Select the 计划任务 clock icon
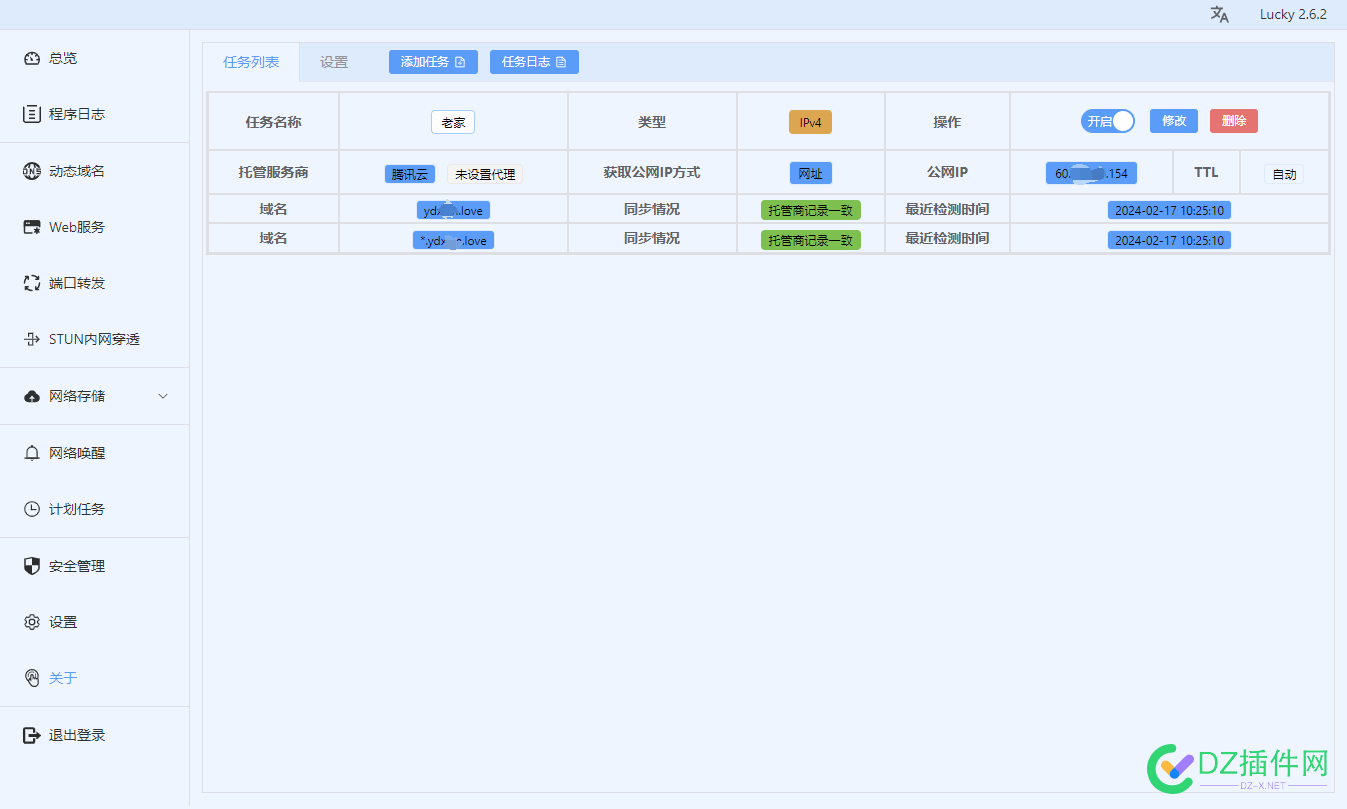This screenshot has width=1347, height=809. click(x=31, y=509)
